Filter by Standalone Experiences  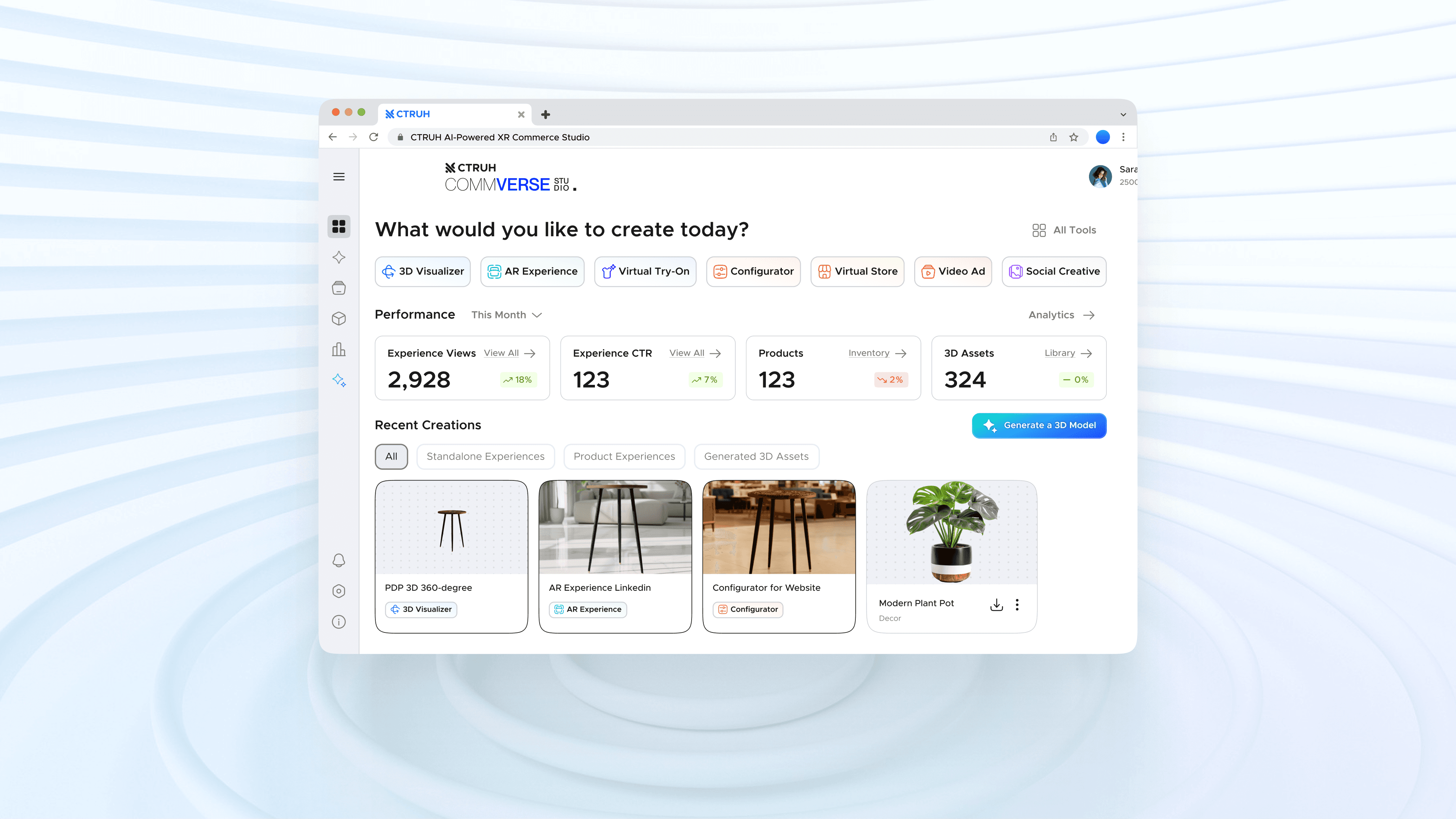click(x=485, y=457)
